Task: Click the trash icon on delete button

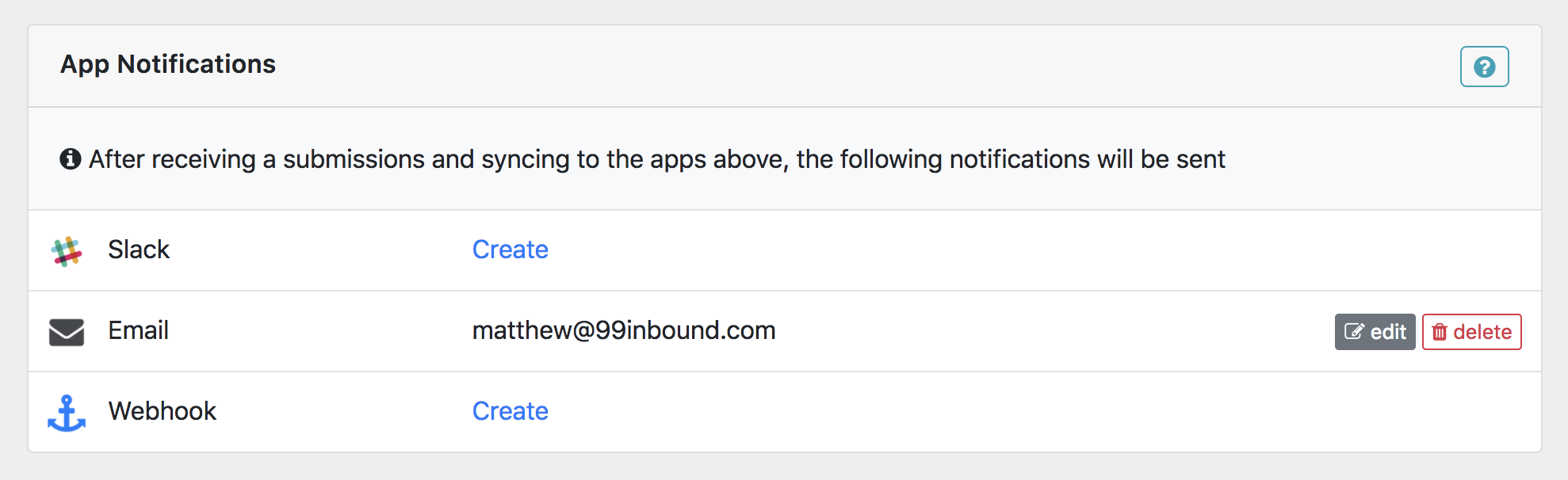Action: 1440,332
